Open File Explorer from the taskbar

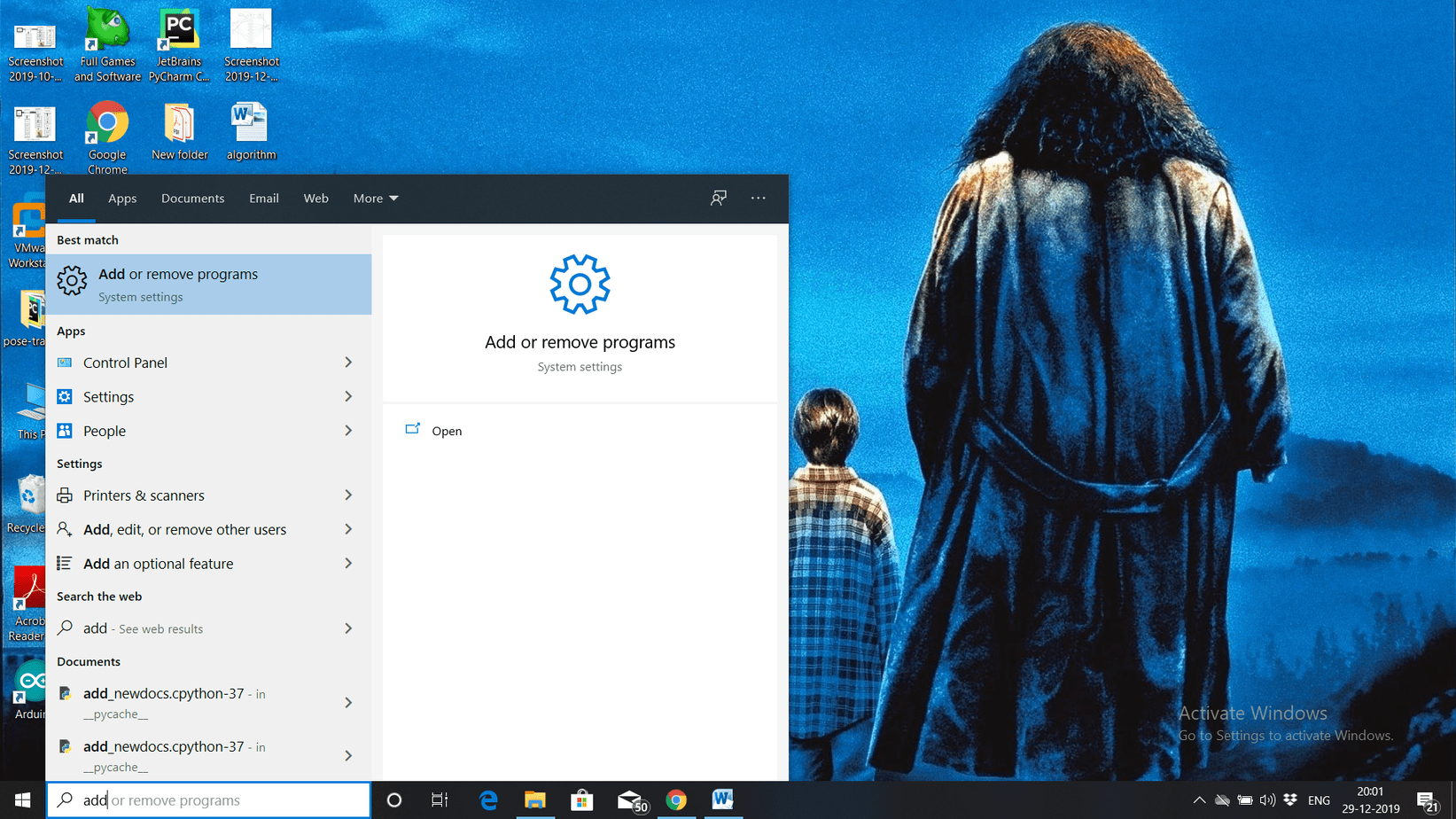(x=535, y=799)
